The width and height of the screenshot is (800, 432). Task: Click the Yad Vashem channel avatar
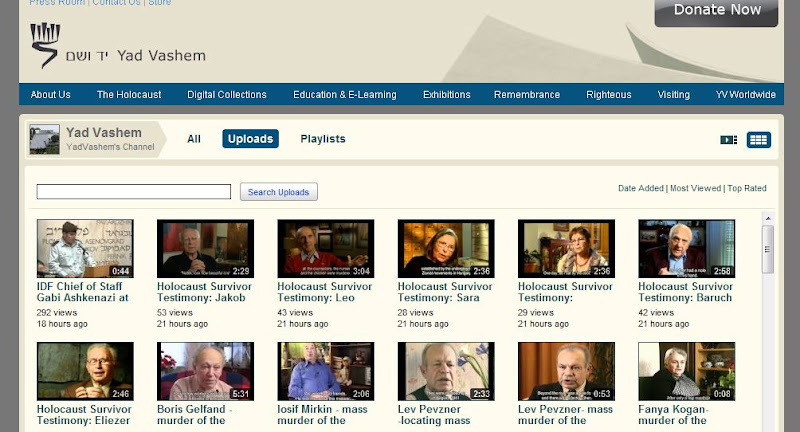coord(44,140)
